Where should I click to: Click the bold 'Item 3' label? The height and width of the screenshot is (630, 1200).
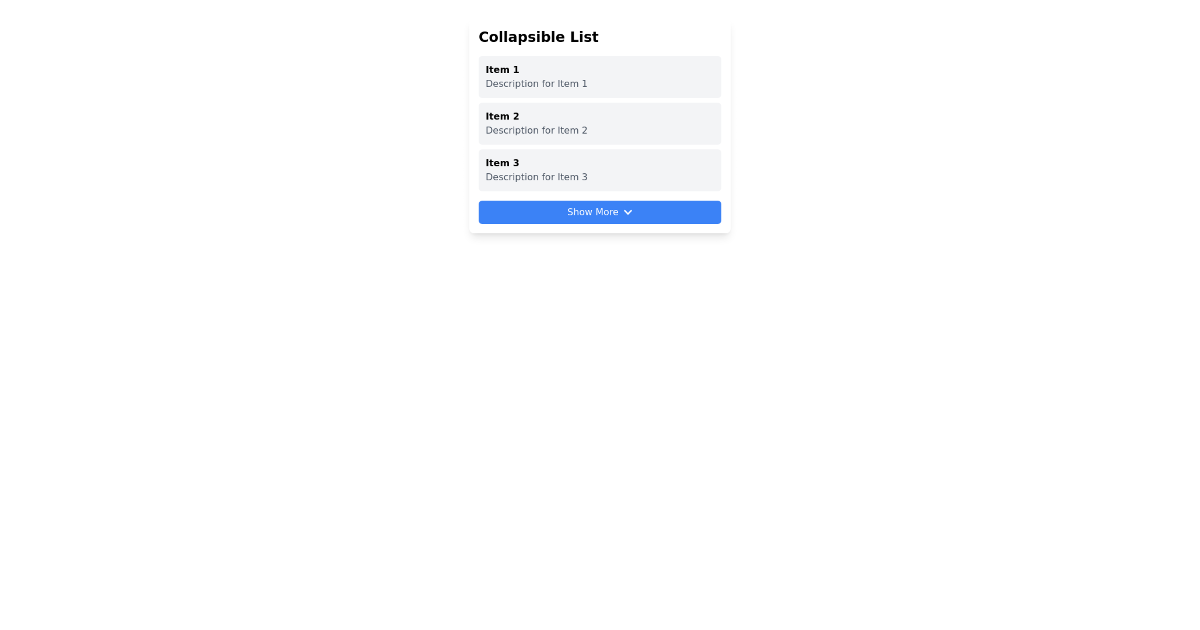(502, 162)
